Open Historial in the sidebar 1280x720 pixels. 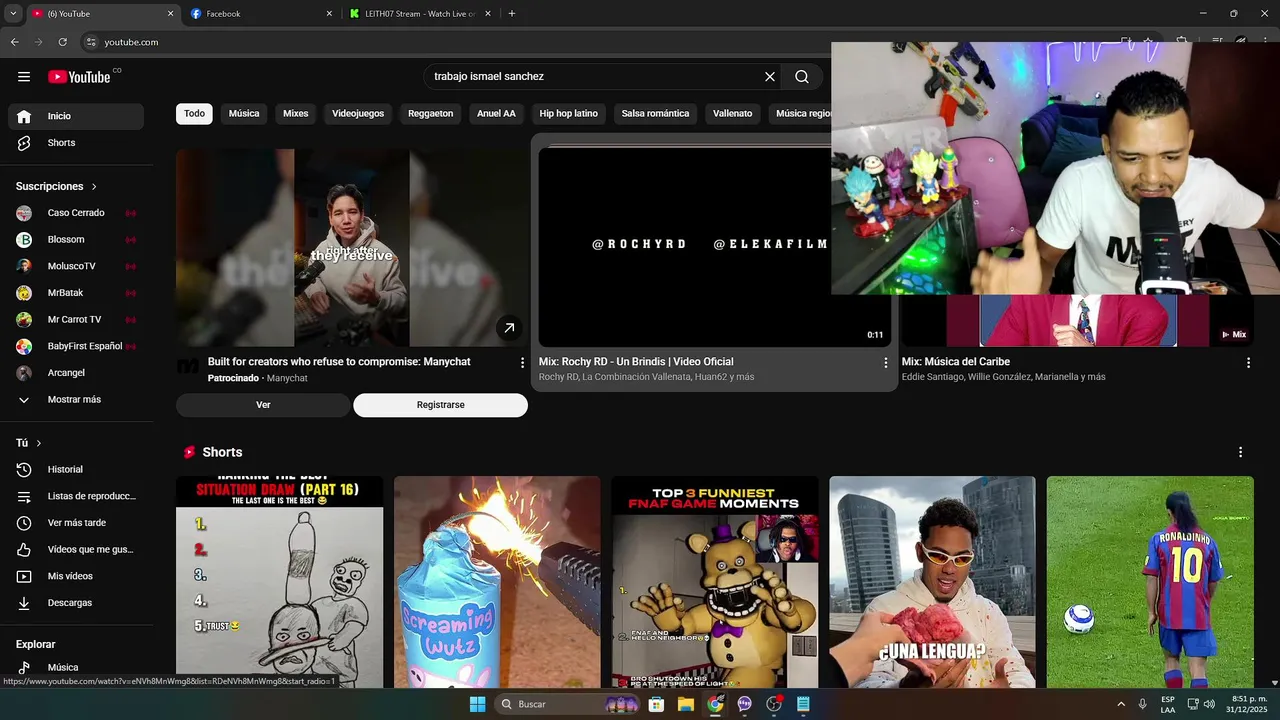(x=76, y=469)
